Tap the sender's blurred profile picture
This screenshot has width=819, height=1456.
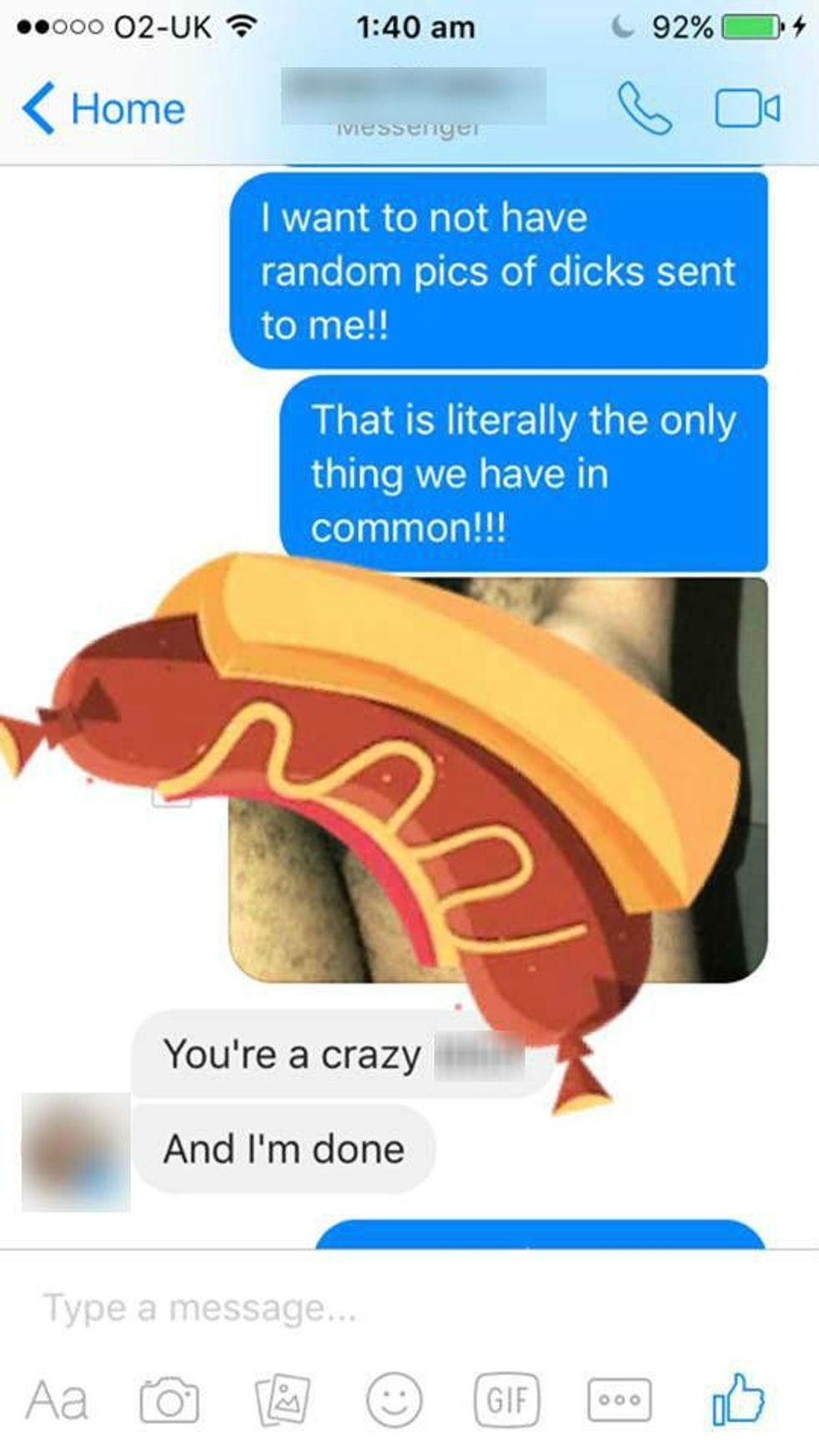tap(76, 1152)
